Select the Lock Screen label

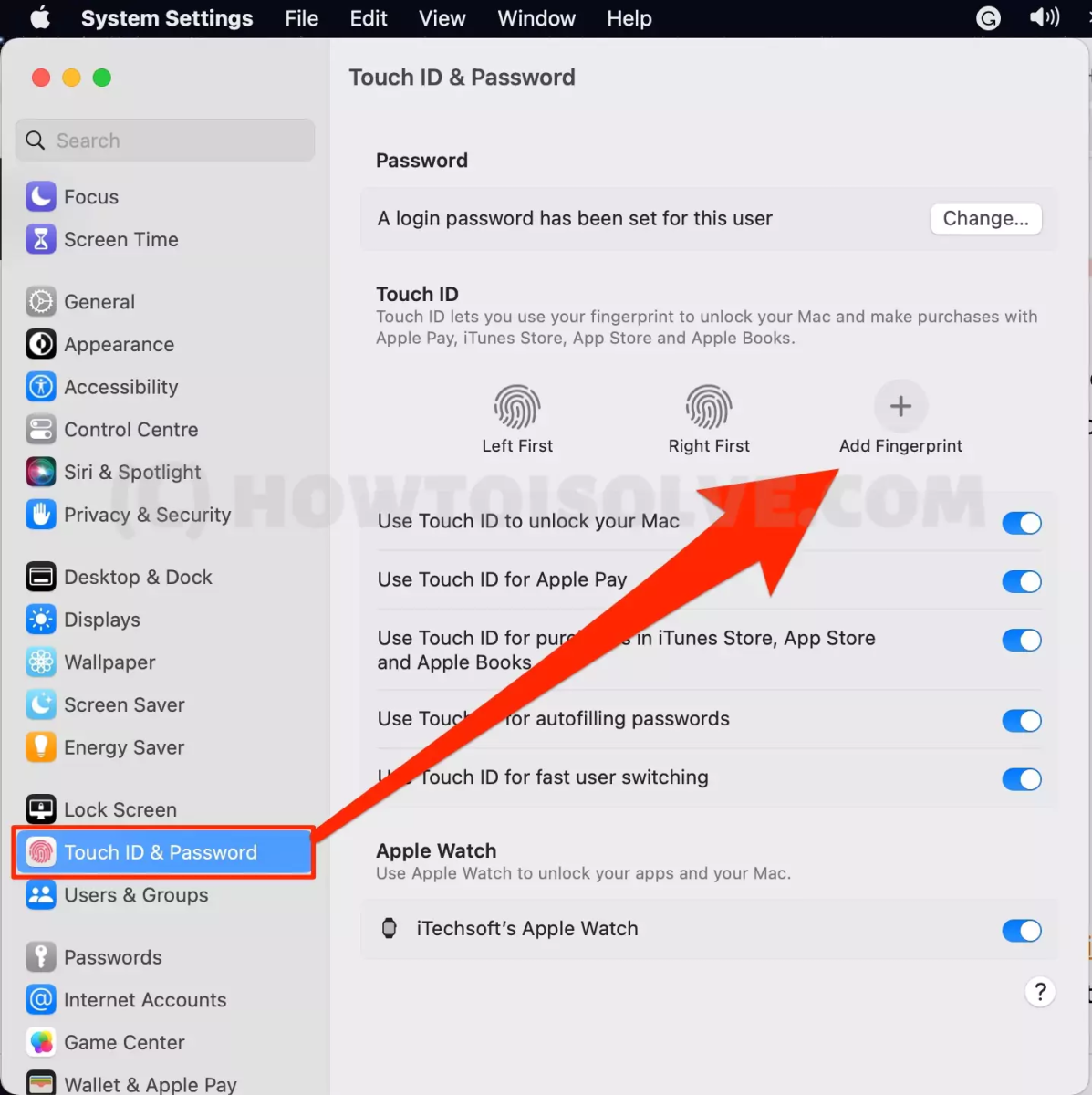pyautogui.click(x=120, y=809)
